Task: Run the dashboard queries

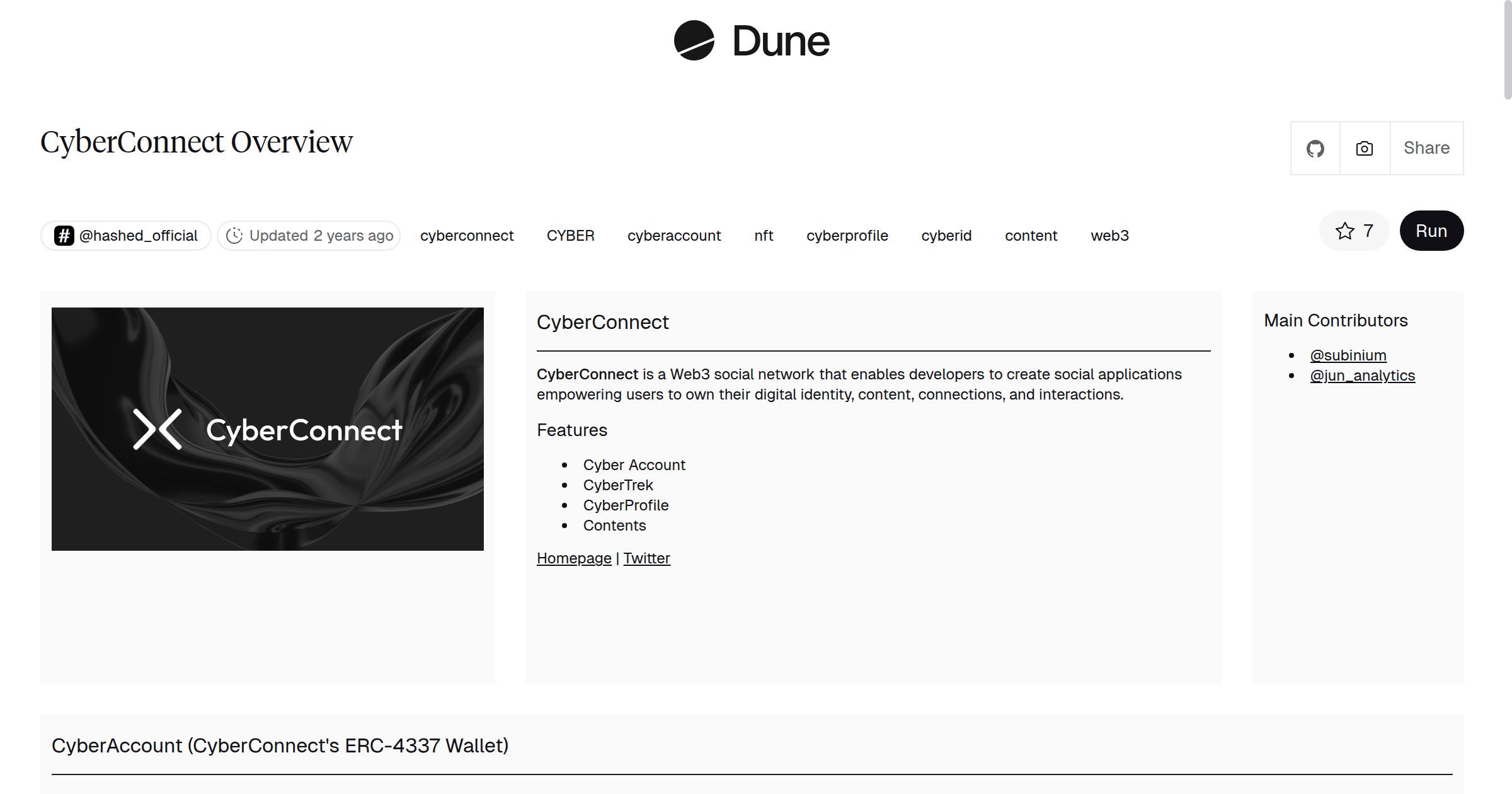Action: [1431, 231]
